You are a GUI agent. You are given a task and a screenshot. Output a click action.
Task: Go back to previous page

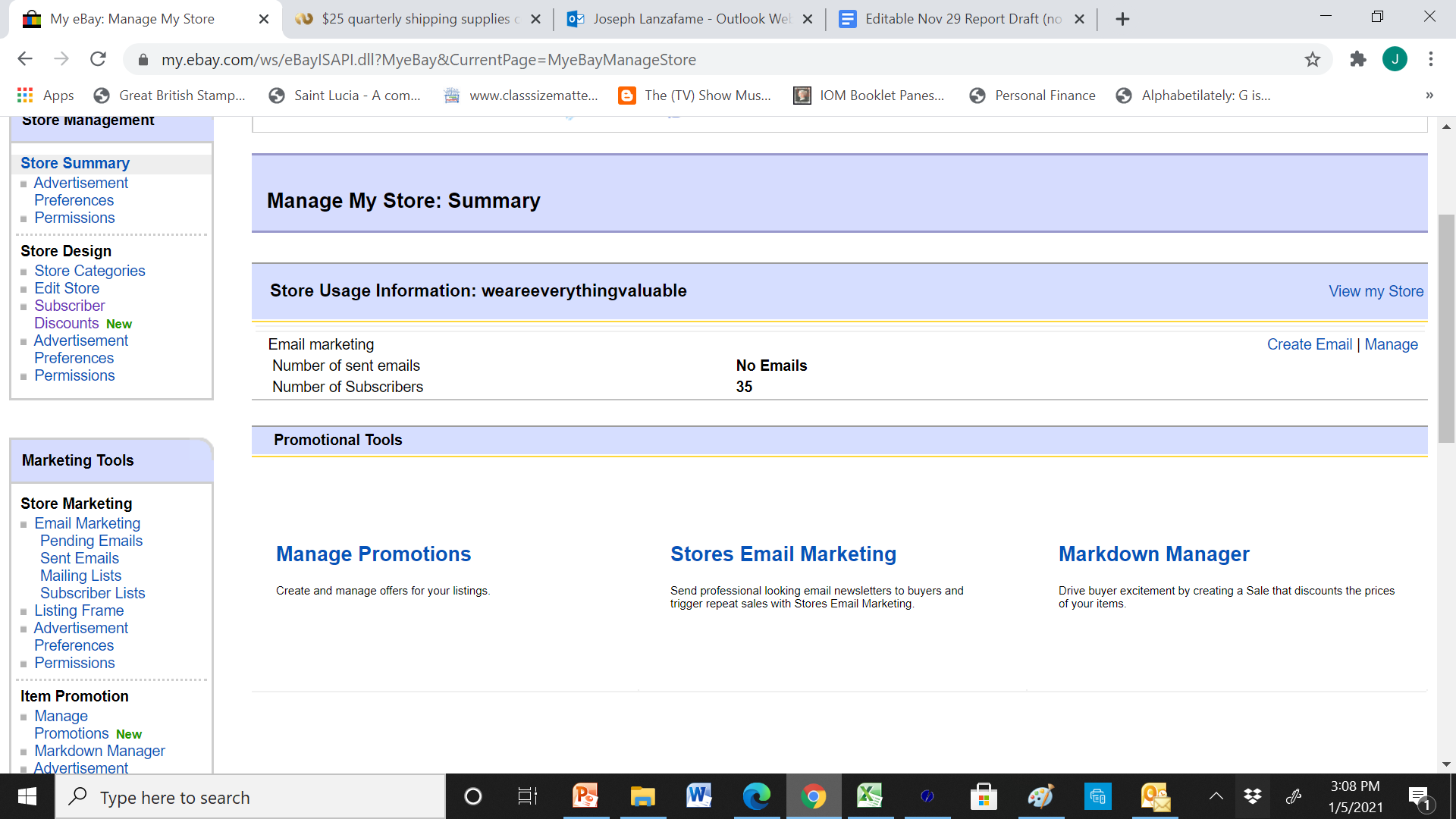pos(25,59)
